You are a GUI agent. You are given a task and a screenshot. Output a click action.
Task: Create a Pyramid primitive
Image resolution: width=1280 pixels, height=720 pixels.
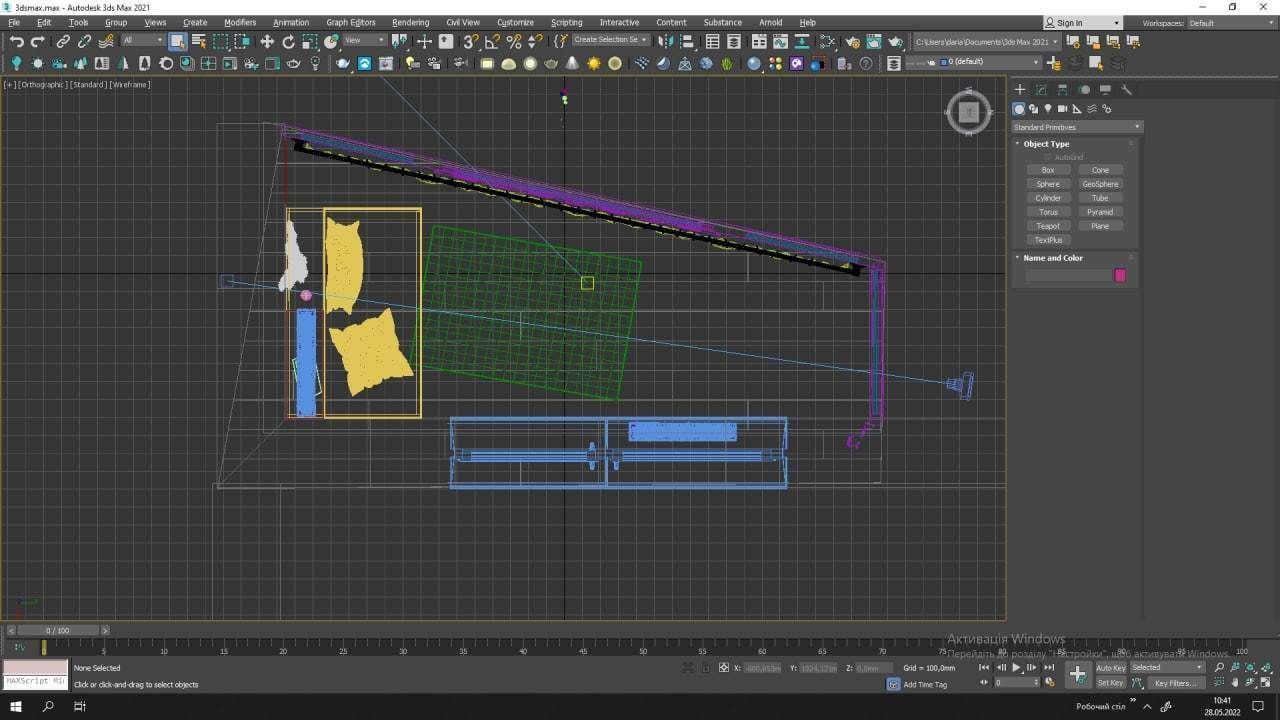(x=1100, y=212)
